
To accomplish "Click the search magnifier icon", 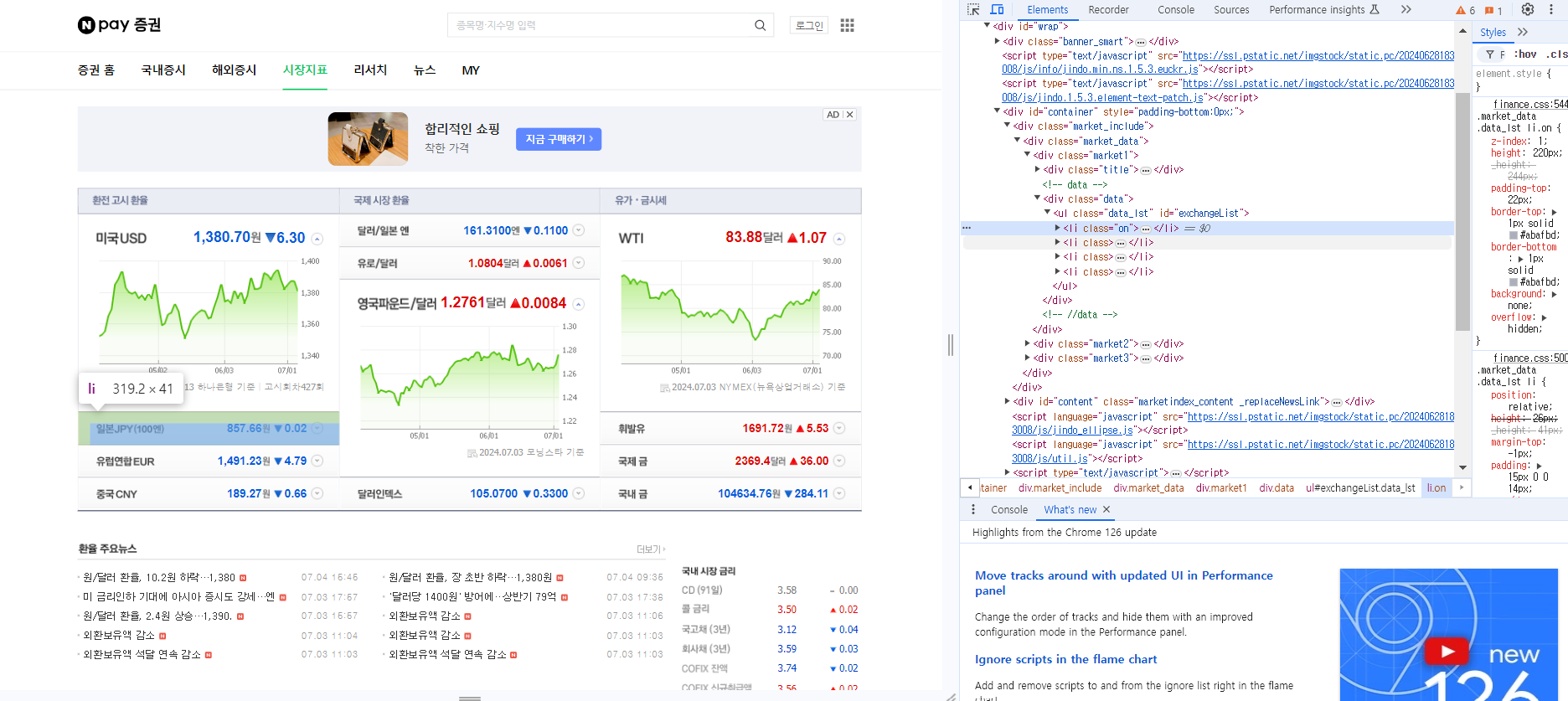I will 760,25.
